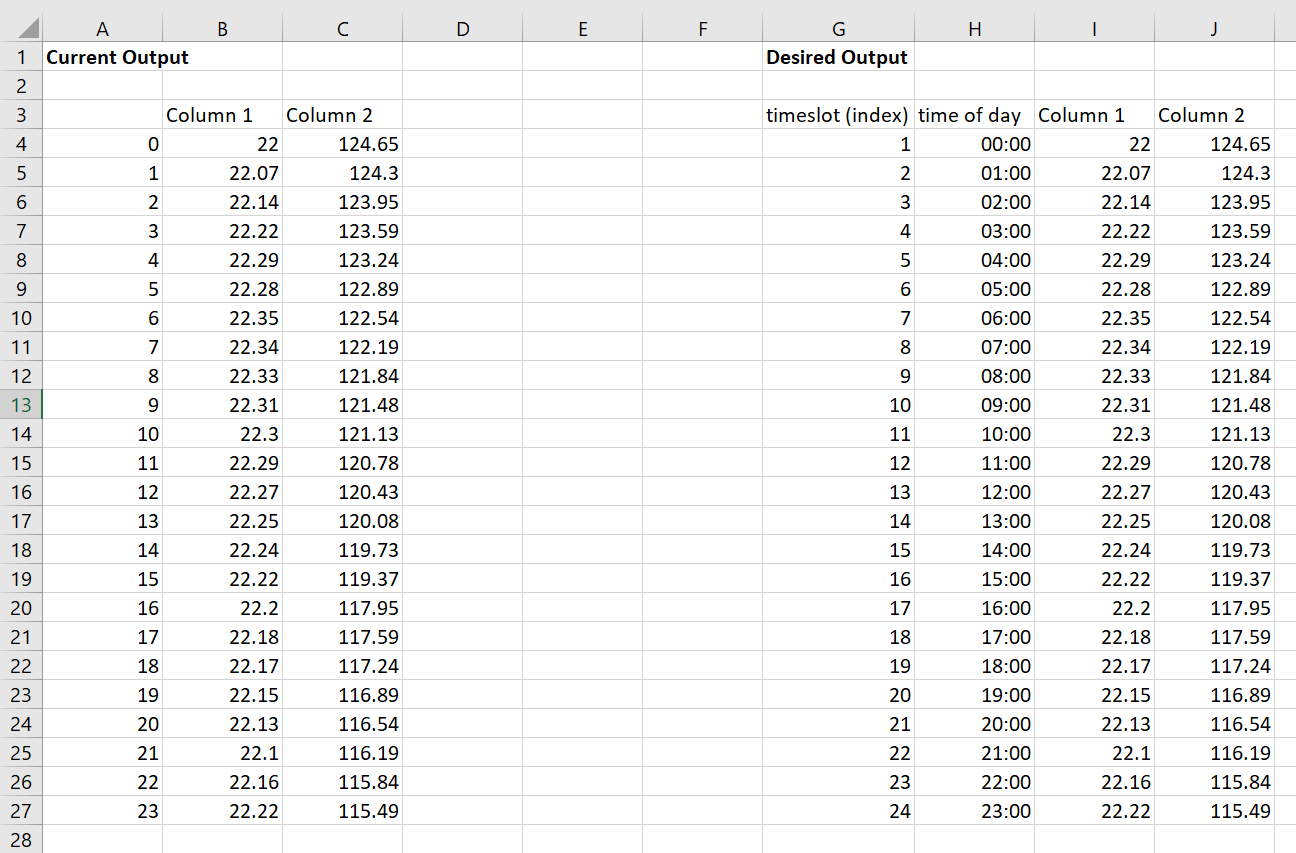Click cell B26 with value 22.16
Screen dimensions: 1296x853
coord(222,782)
